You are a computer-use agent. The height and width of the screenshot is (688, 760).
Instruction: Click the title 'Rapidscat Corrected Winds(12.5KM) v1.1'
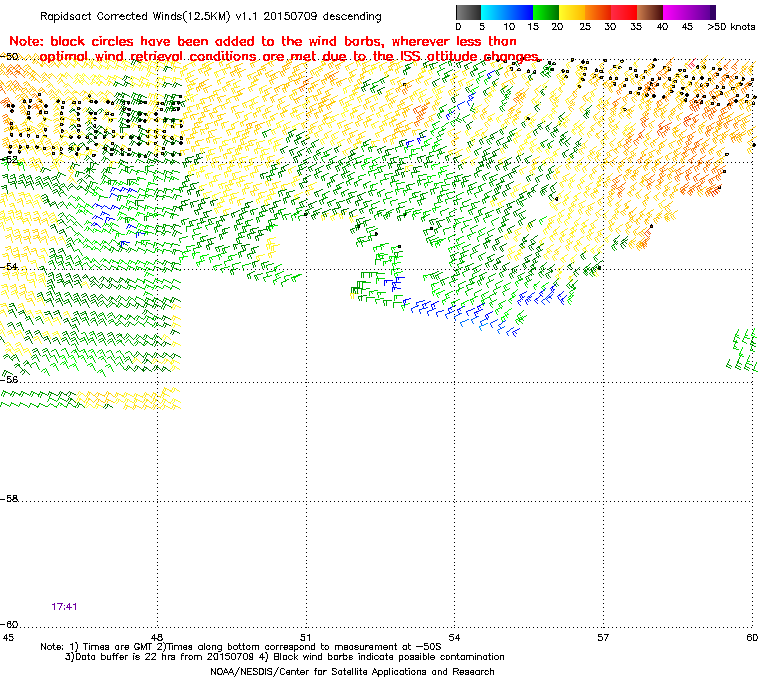pyautogui.click(x=149, y=16)
